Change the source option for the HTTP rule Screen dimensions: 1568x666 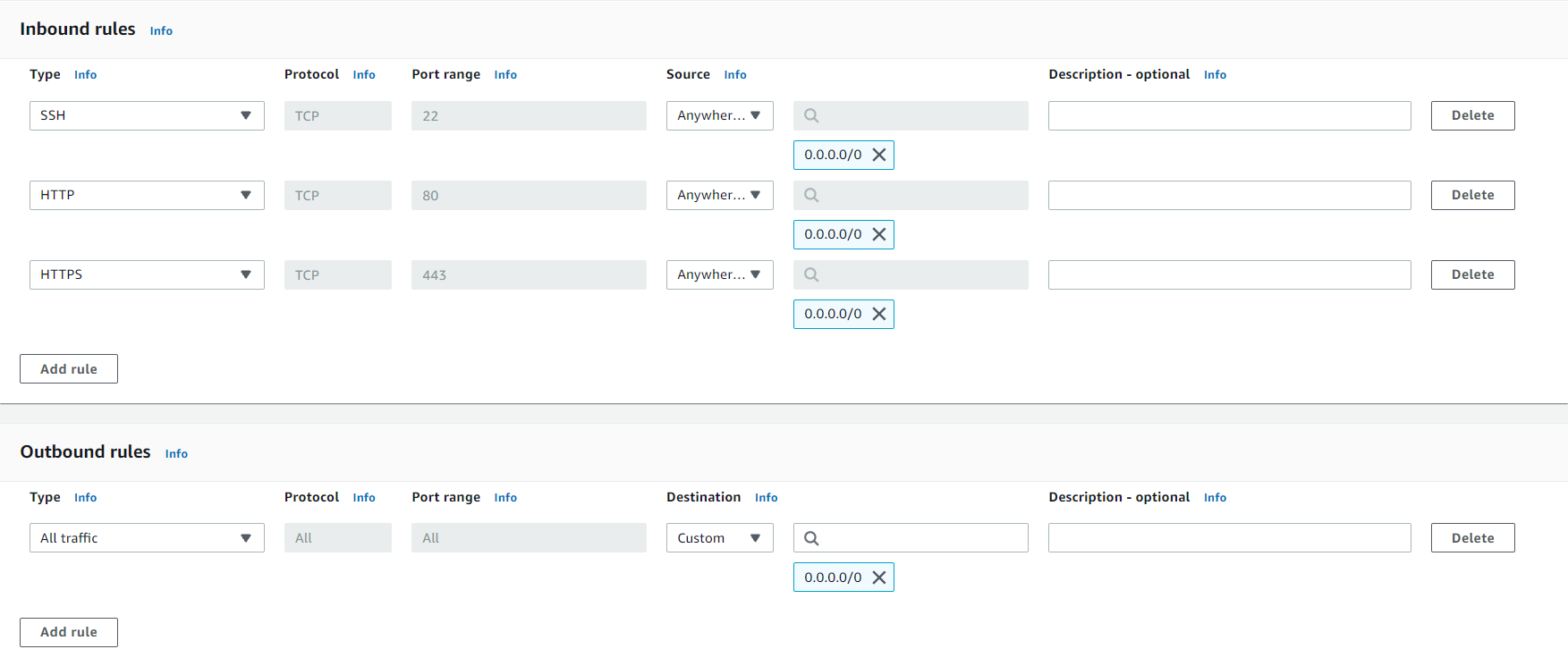[x=720, y=195]
